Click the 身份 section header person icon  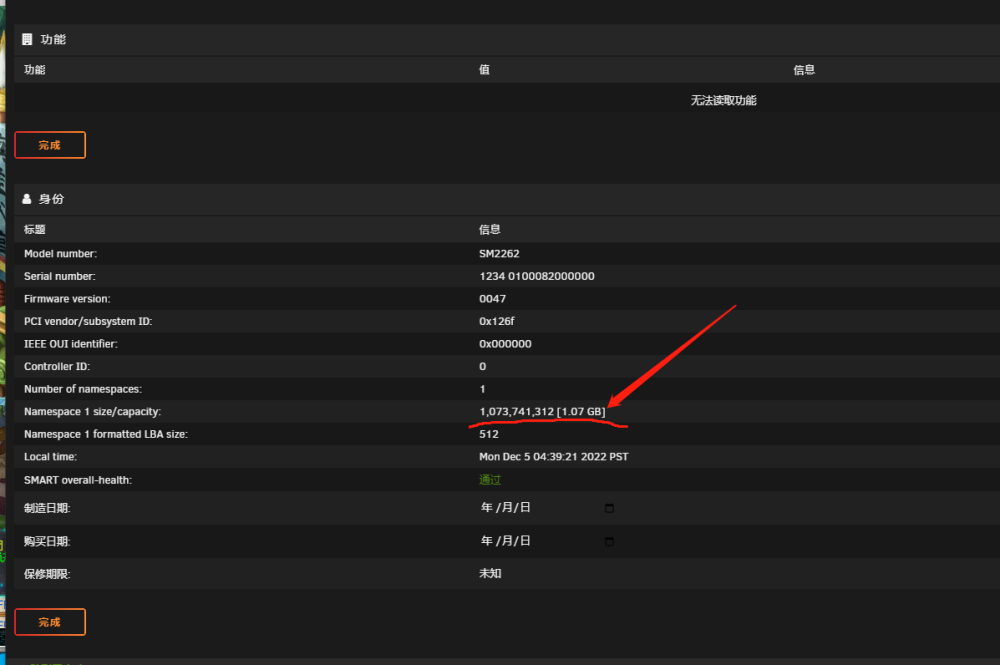click(x=27, y=199)
